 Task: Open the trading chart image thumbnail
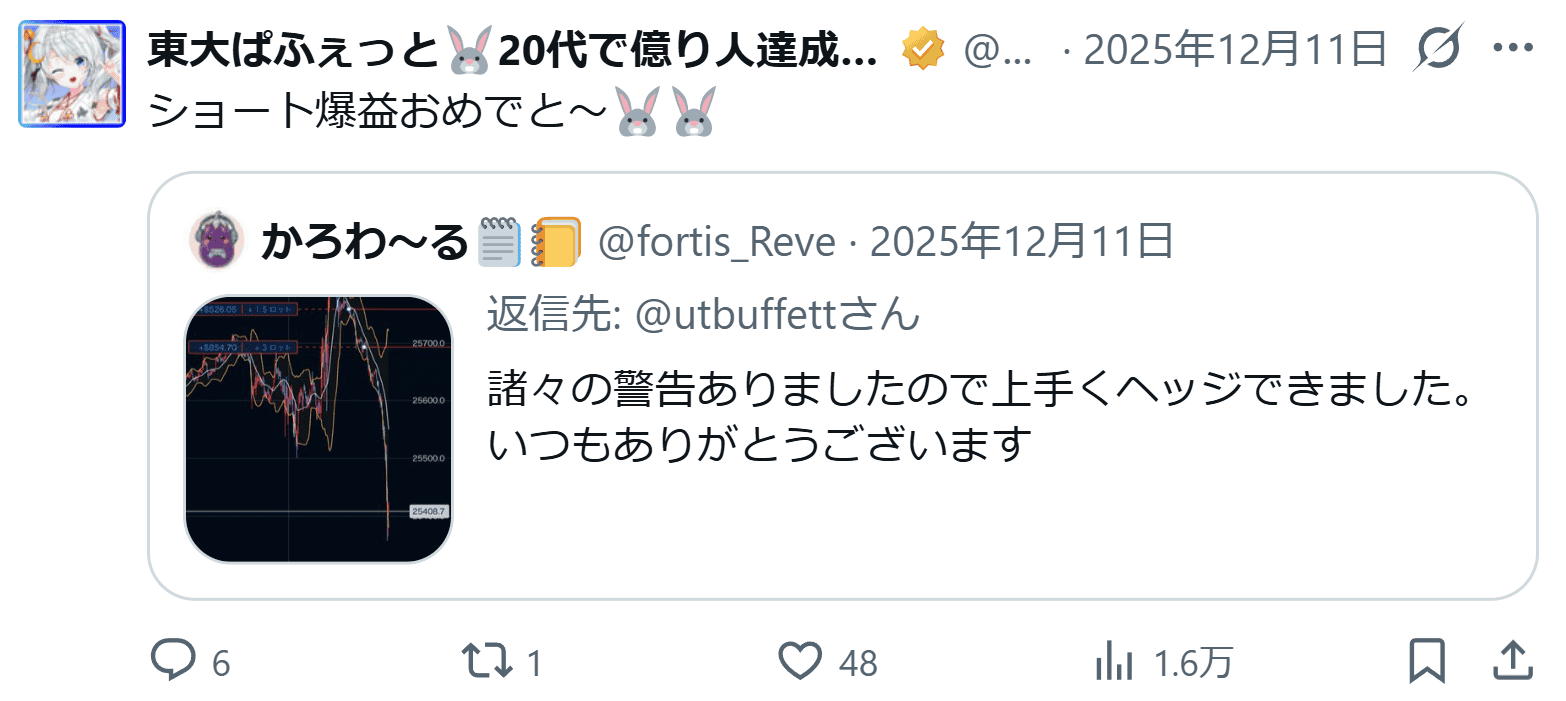point(319,429)
